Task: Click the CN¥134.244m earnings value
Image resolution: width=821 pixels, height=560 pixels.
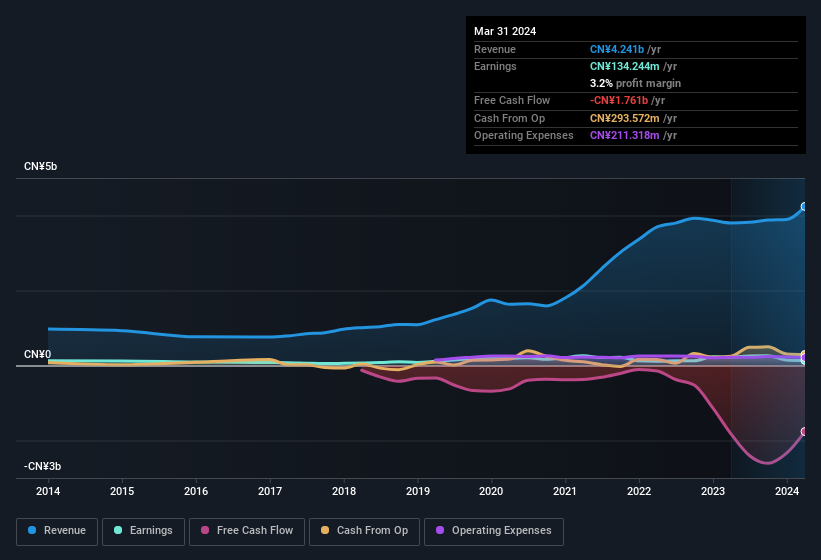Action: point(625,66)
